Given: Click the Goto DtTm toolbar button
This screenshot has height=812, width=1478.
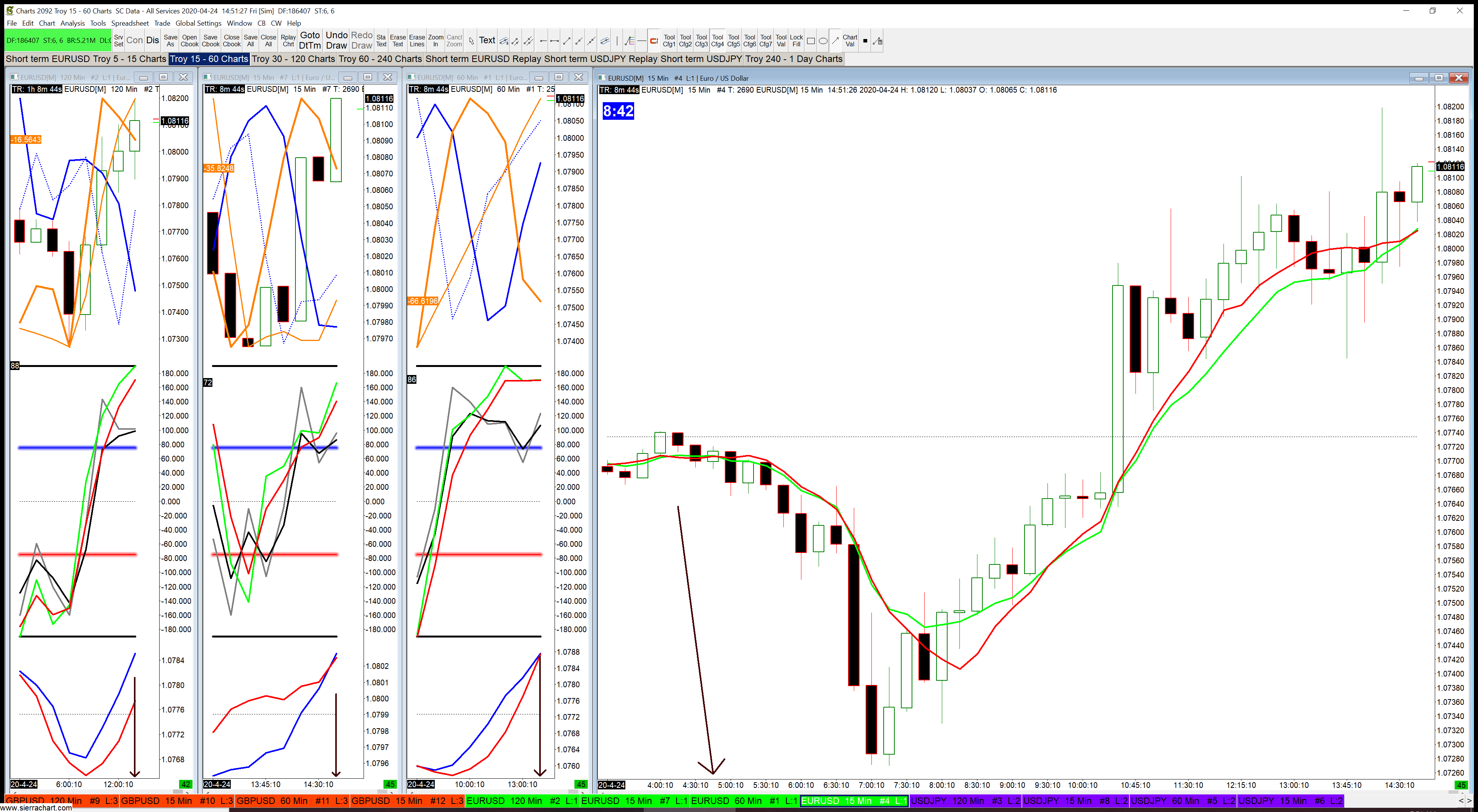Looking at the screenshot, I should click(x=310, y=40).
